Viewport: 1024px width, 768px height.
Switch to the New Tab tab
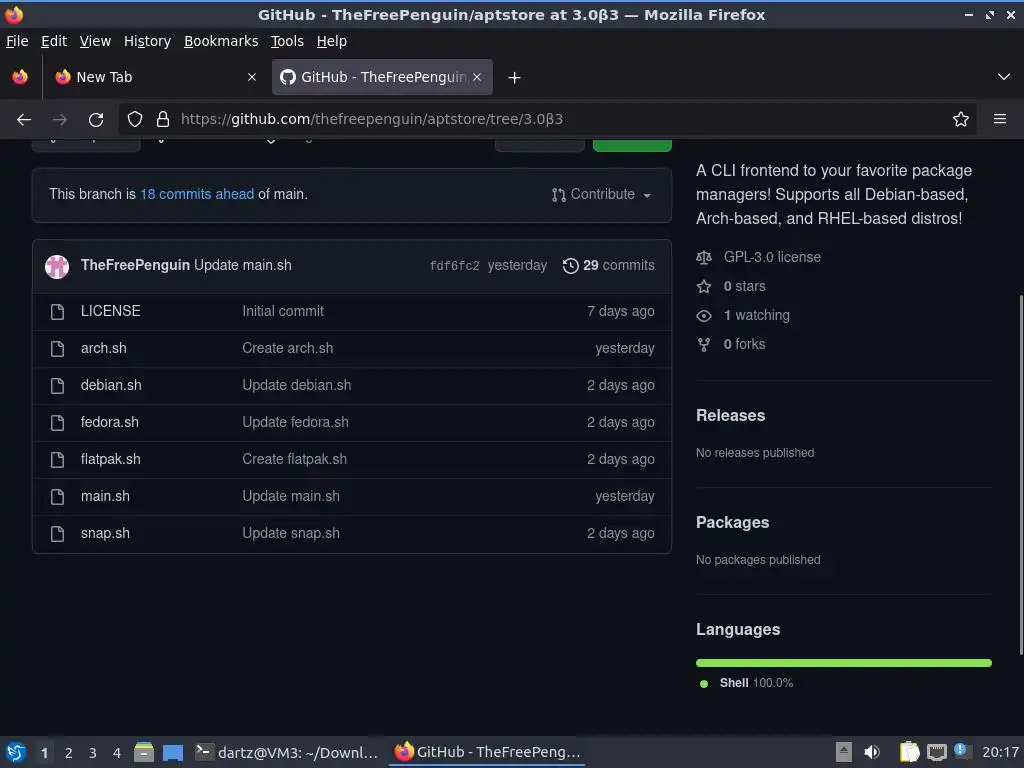pos(155,77)
